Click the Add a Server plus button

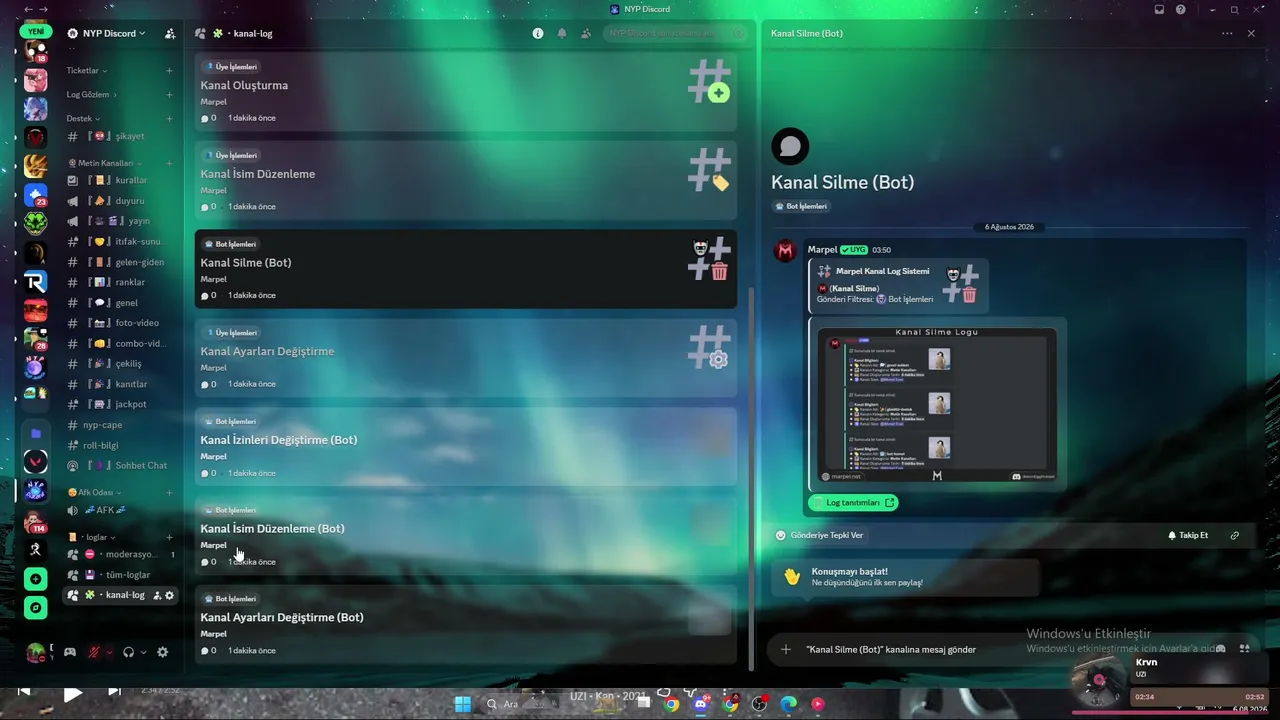pos(36,579)
